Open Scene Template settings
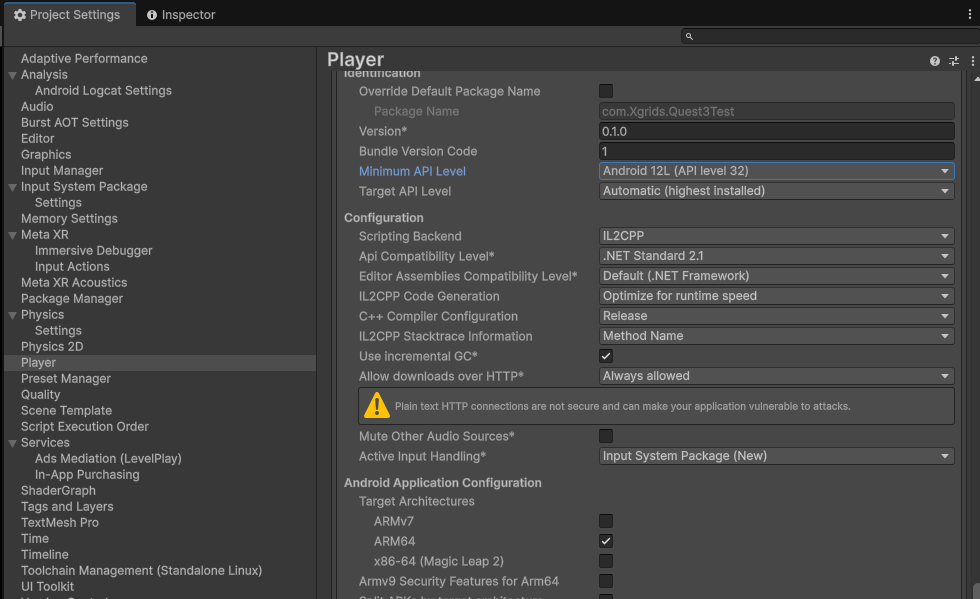 tap(66, 410)
